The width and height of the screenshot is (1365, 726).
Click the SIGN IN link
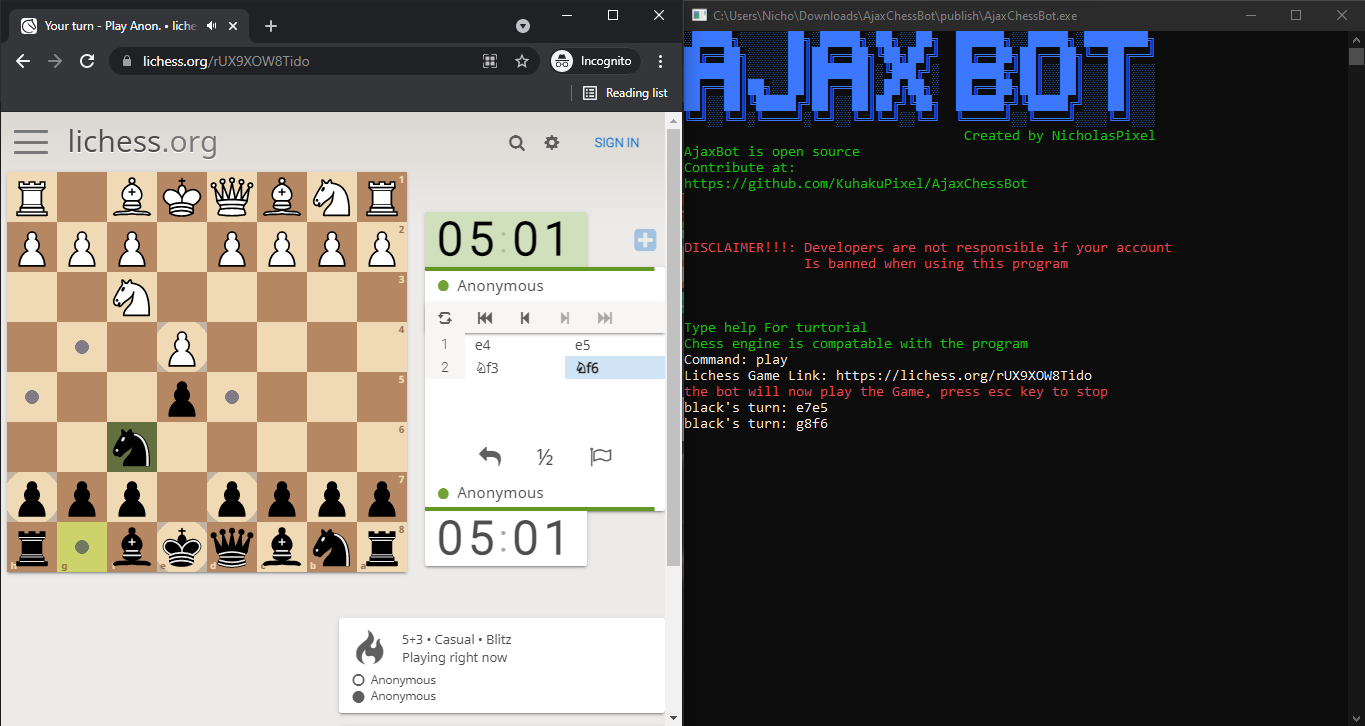[616, 143]
